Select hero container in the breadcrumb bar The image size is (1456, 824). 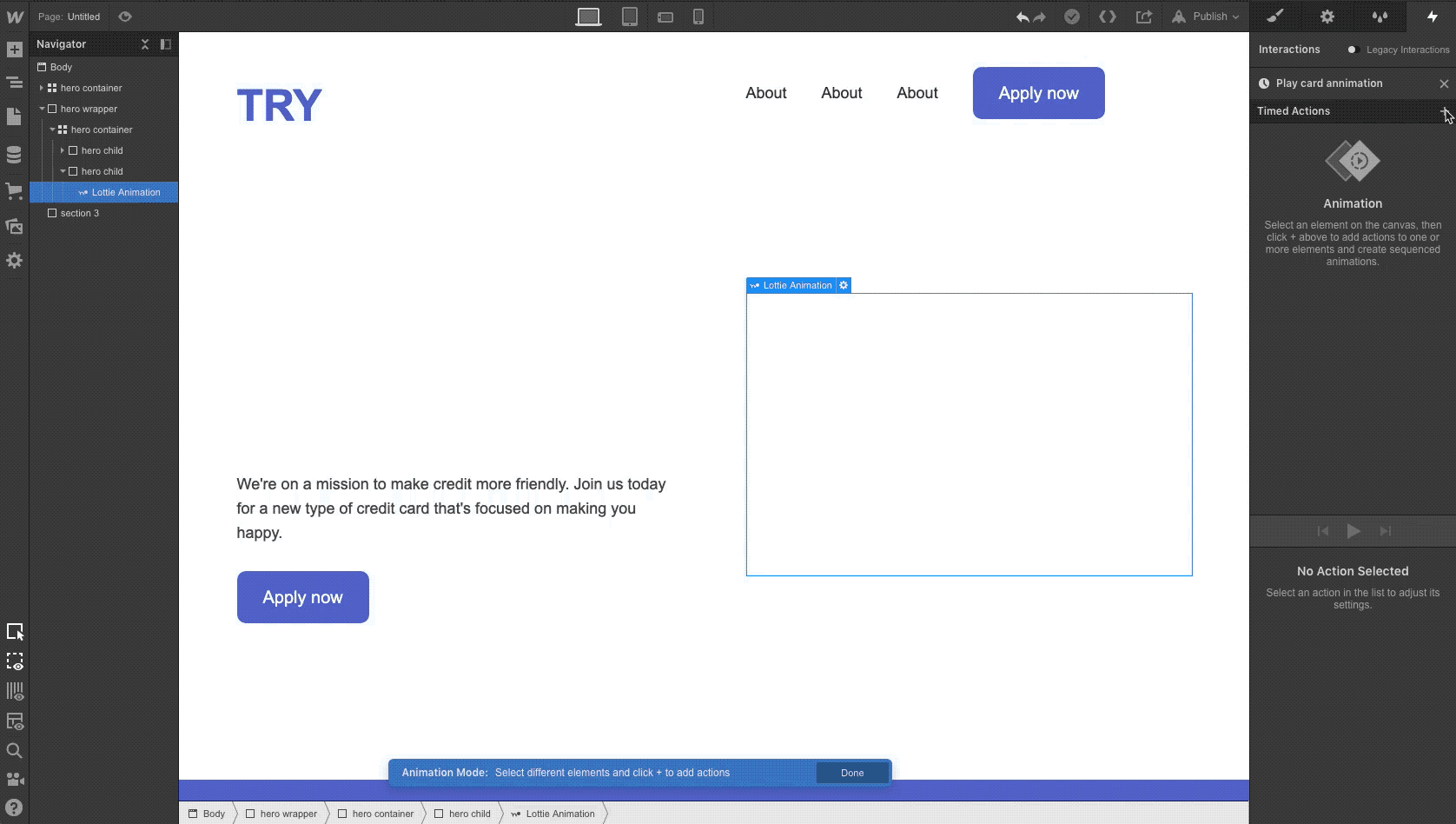click(x=382, y=814)
